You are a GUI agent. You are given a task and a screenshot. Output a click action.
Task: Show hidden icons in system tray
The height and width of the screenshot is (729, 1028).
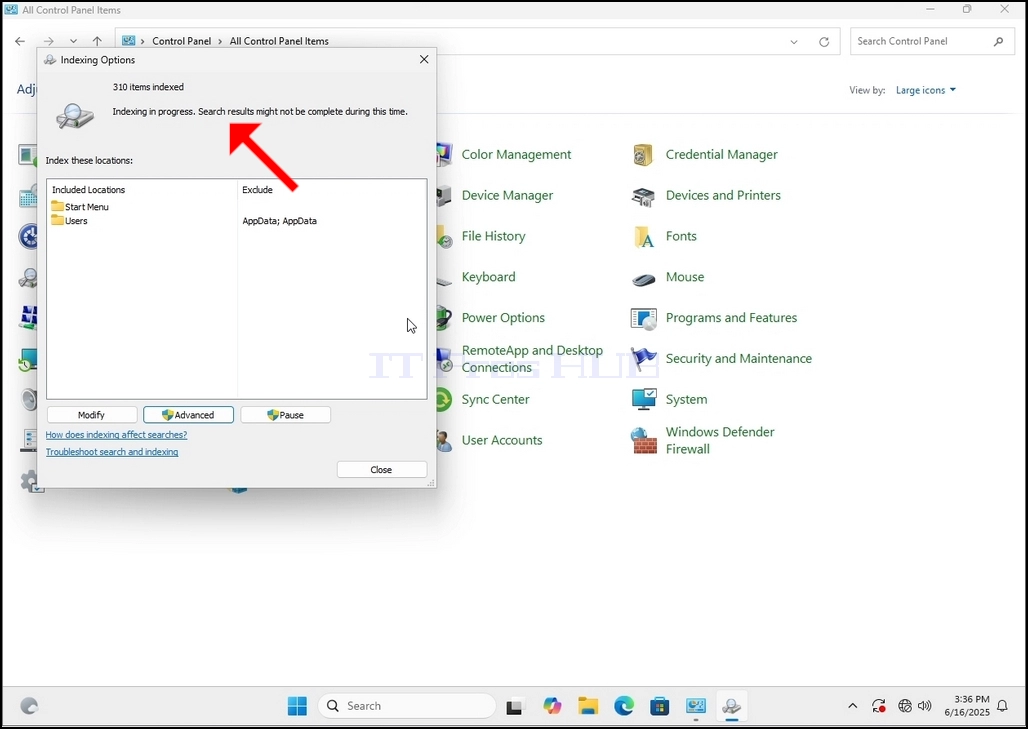852,706
